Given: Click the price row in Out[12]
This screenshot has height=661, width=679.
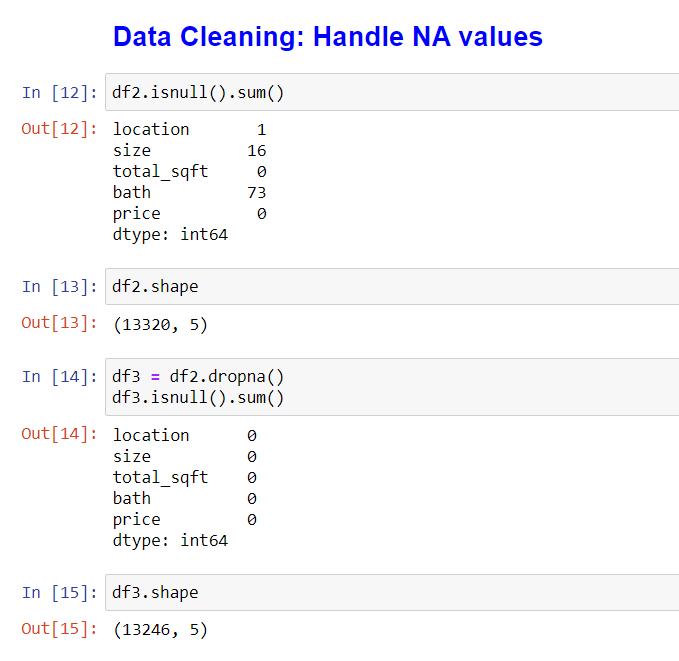Looking at the screenshot, I should pyautogui.click(x=190, y=214).
